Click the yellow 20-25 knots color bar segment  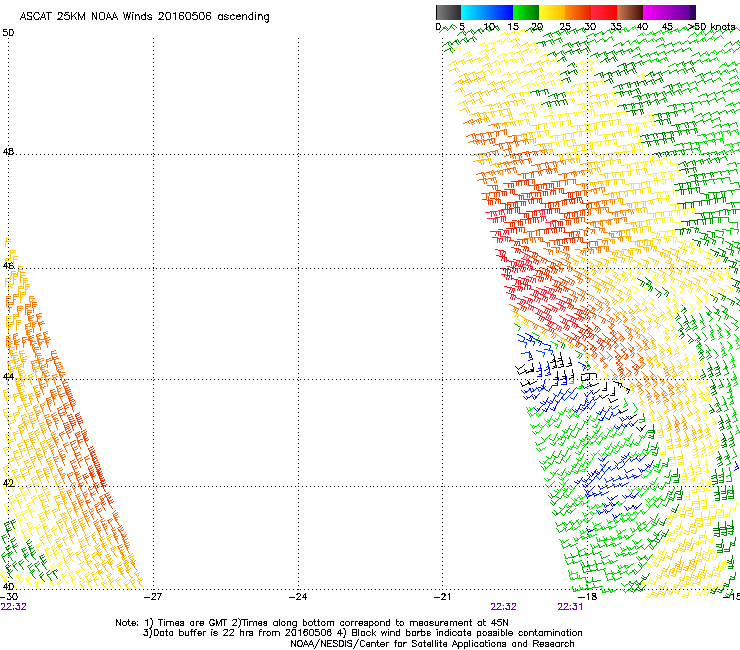point(552,12)
